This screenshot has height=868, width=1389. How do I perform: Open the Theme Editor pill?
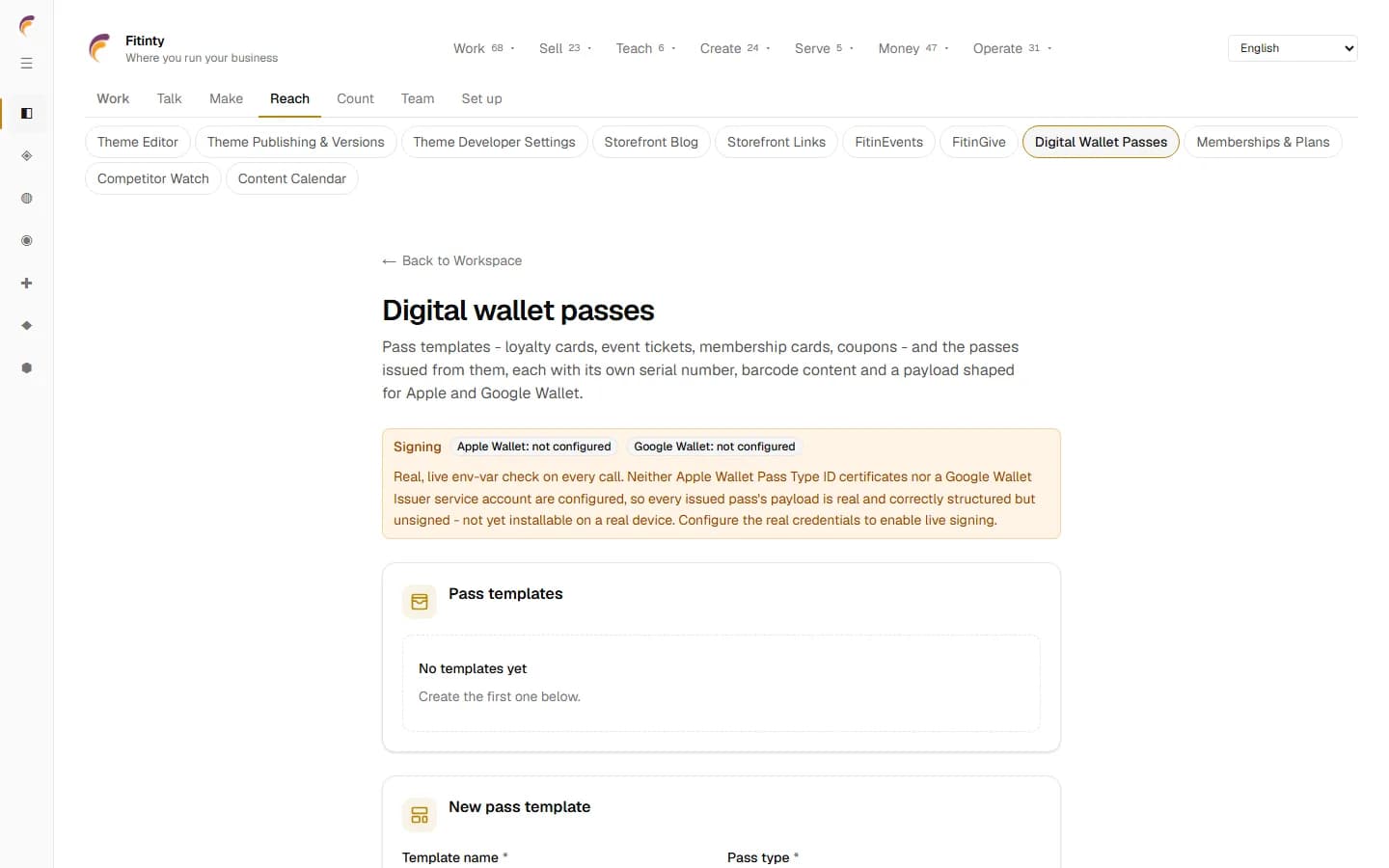click(138, 142)
